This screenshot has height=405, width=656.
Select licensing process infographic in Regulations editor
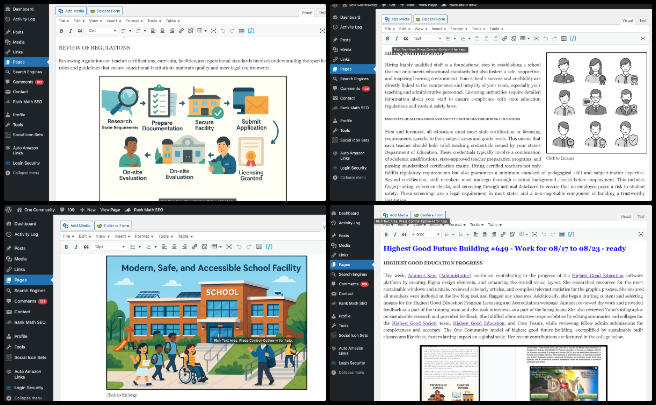tap(193, 138)
